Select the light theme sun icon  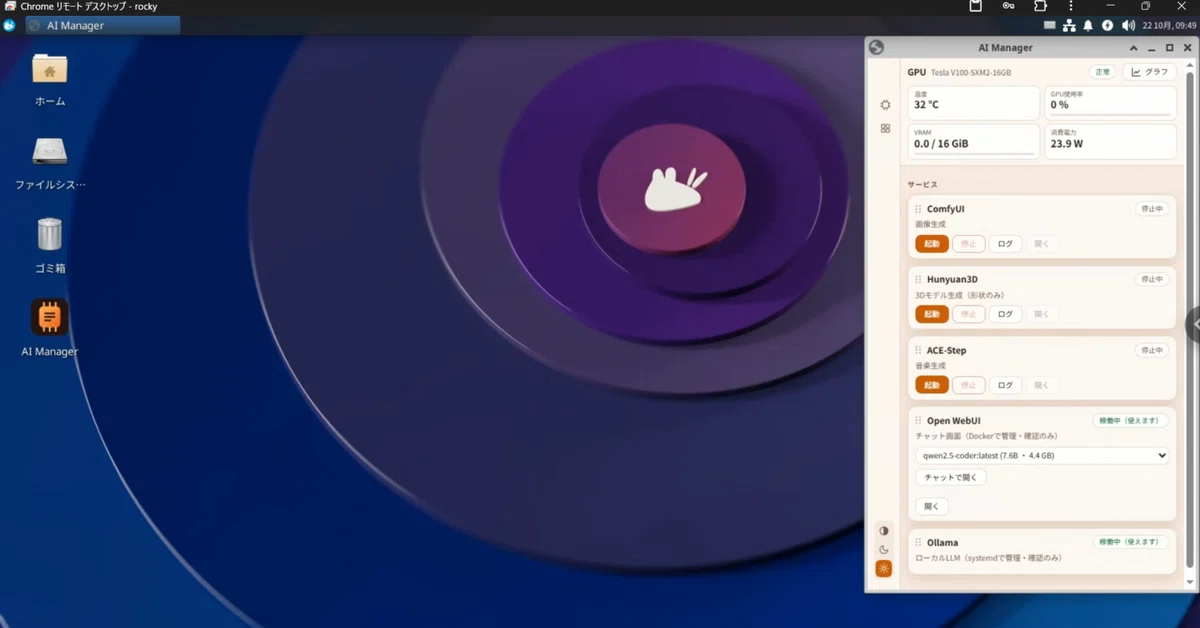click(x=884, y=568)
